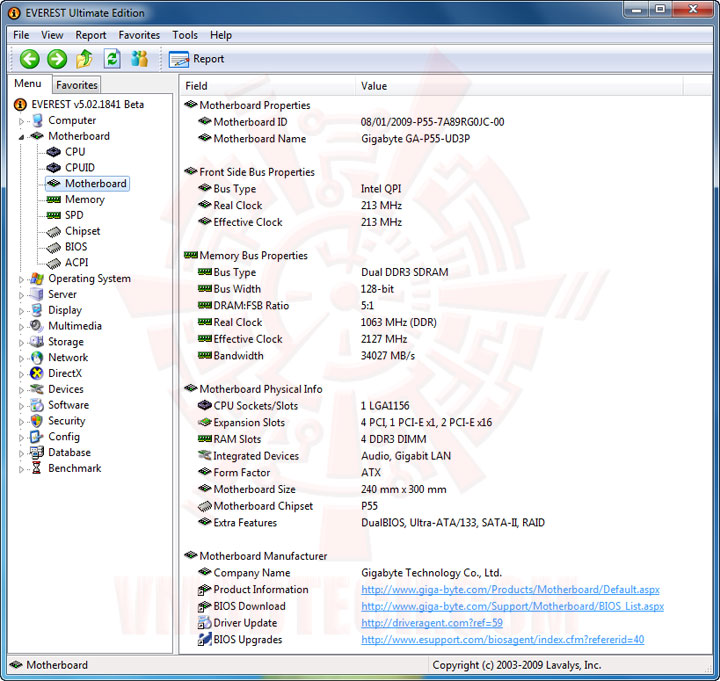Click the Report toolbar button

pyautogui.click(x=197, y=59)
